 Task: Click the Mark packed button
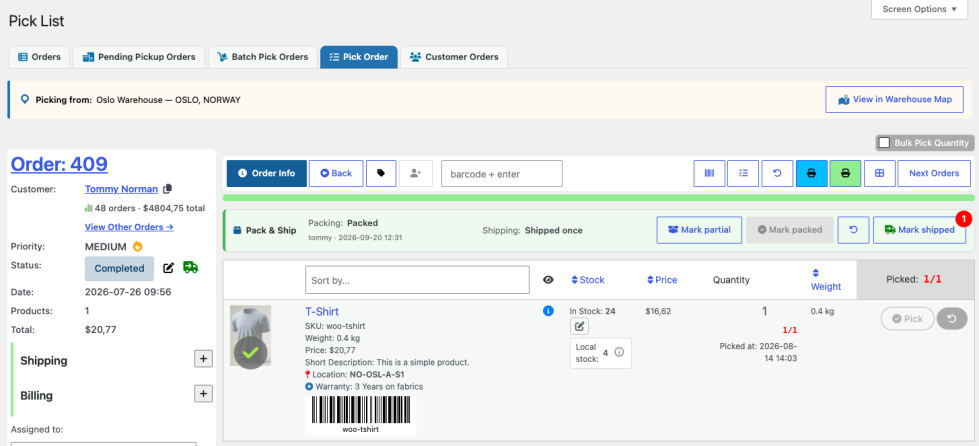[x=790, y=230]
